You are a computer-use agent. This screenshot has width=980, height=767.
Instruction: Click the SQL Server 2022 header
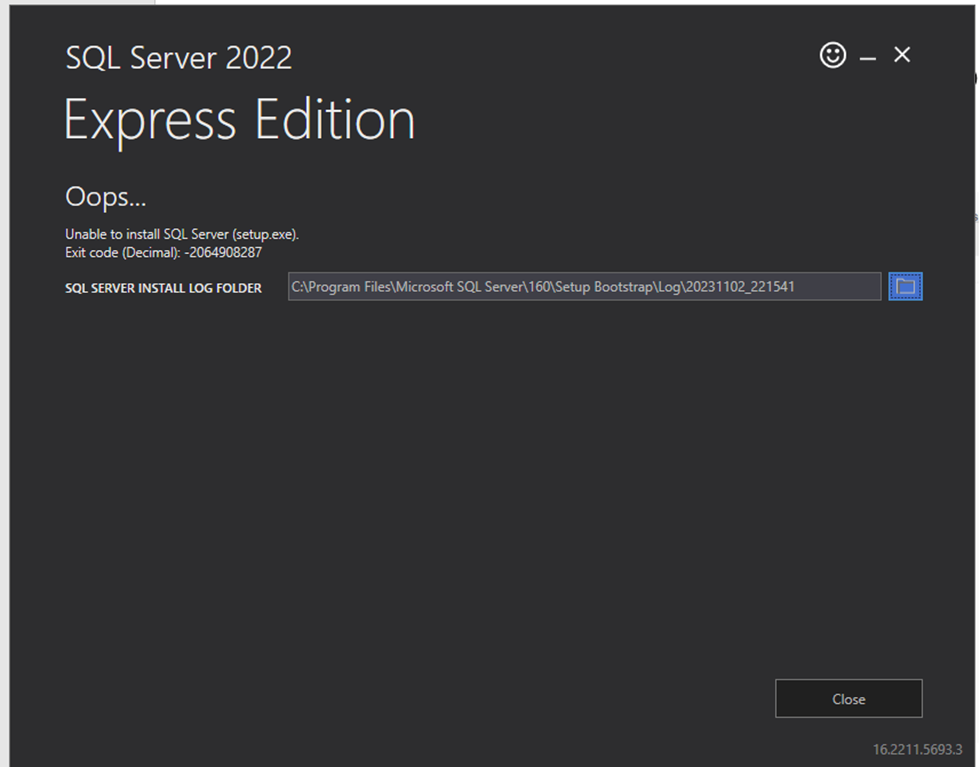coord(178,58)
